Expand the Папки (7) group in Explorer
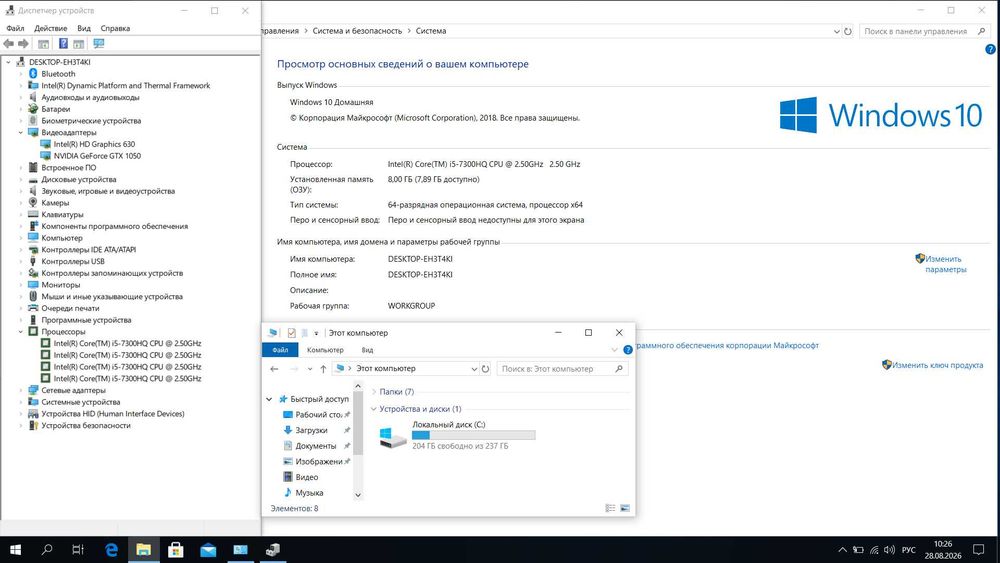The width and height of the screenshot is (1000, 563). pos(374,392)
